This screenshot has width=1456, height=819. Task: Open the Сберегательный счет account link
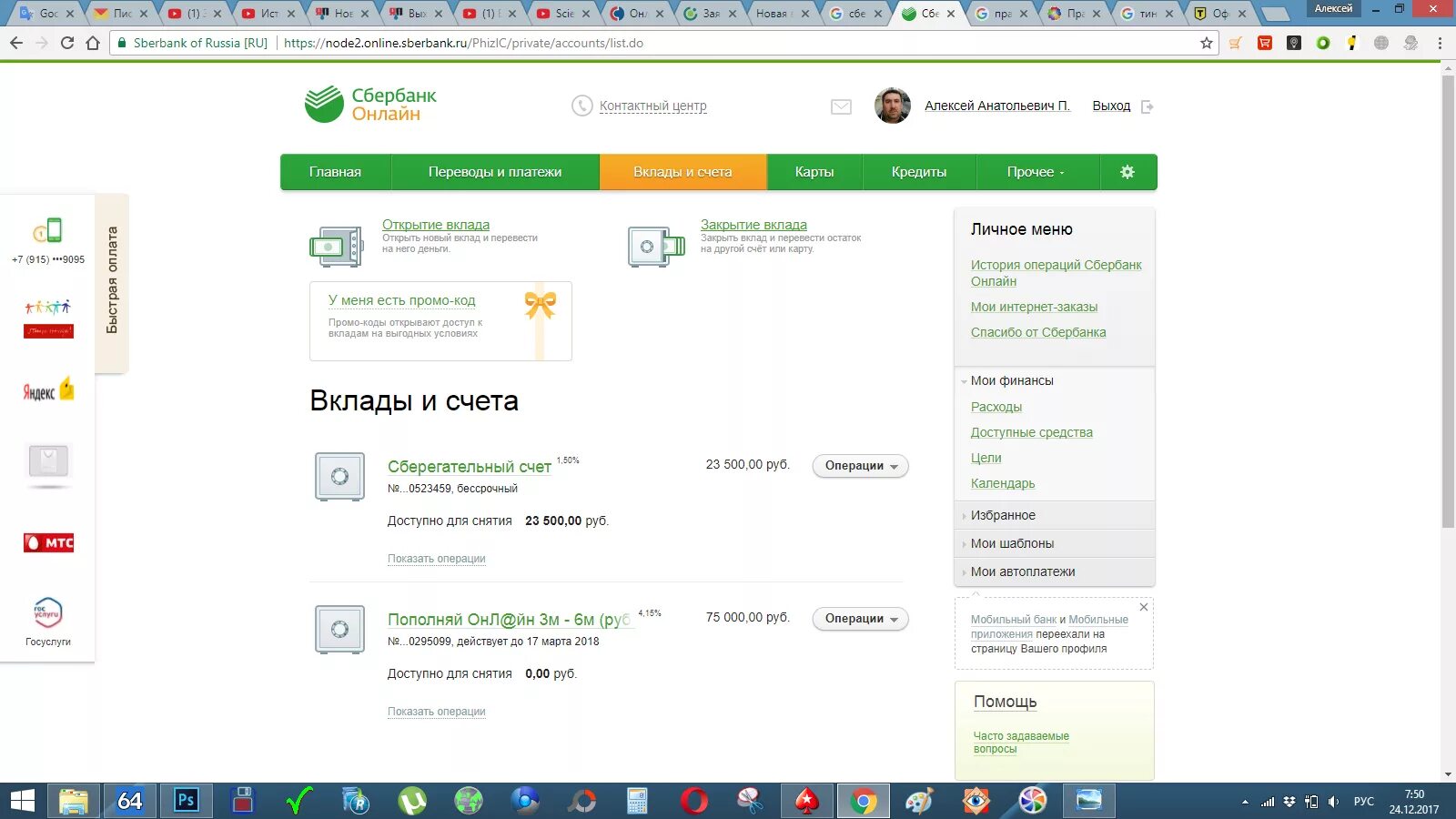[x=470, y=467]
